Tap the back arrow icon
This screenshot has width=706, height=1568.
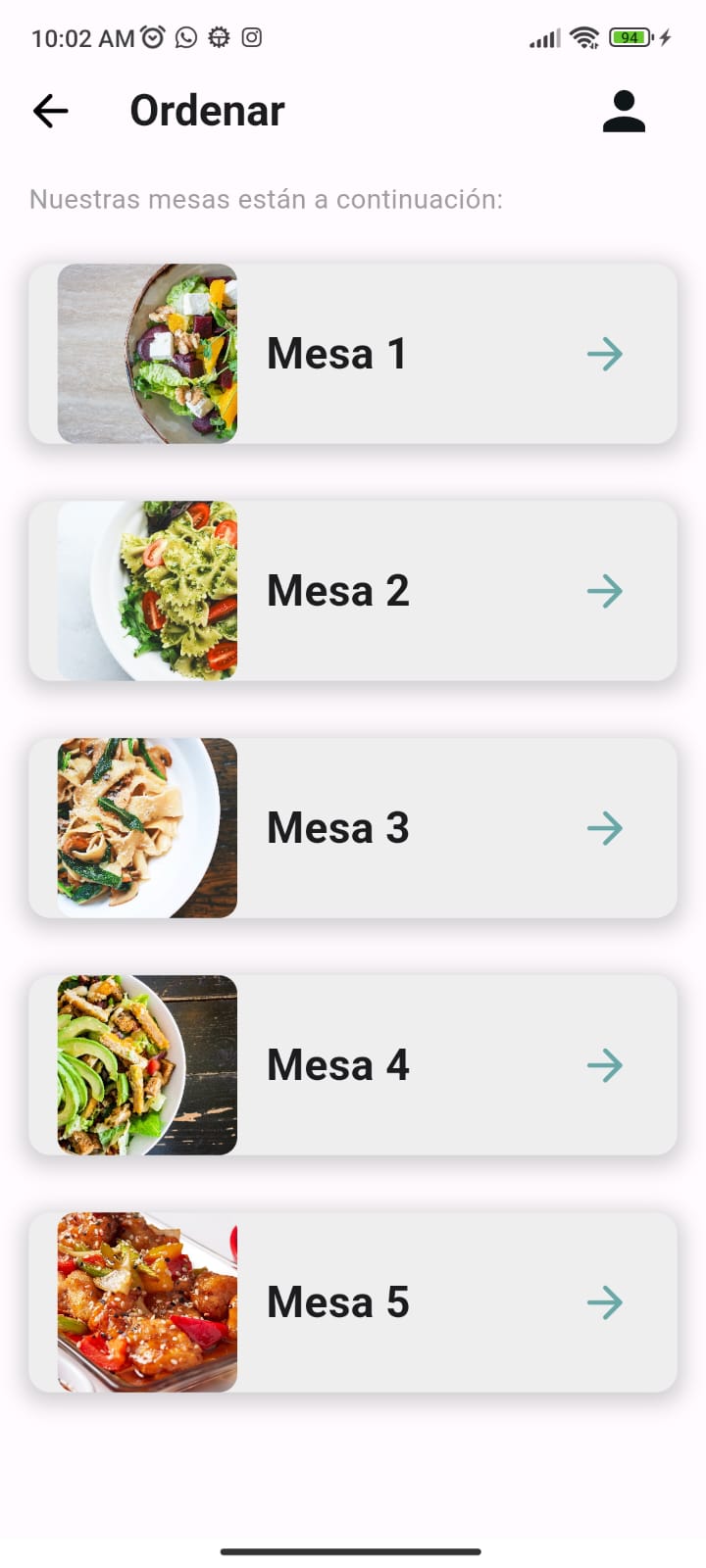(51, 111)
